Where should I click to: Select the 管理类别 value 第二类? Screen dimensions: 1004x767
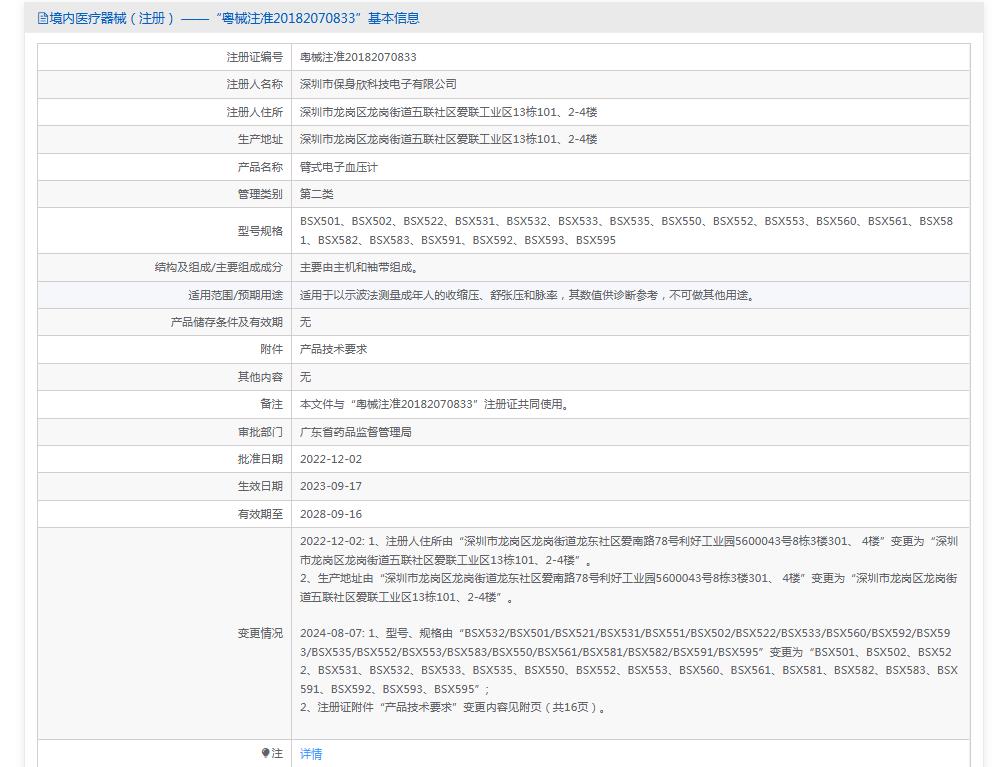[317, 193]
